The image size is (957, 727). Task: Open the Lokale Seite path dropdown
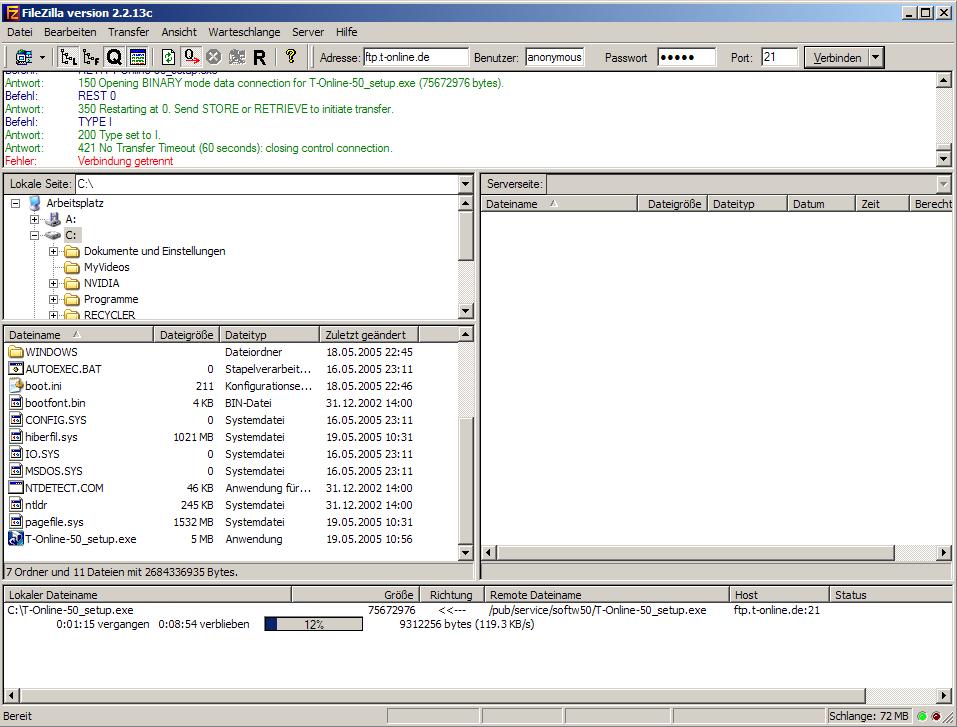[x=466, y=184]
